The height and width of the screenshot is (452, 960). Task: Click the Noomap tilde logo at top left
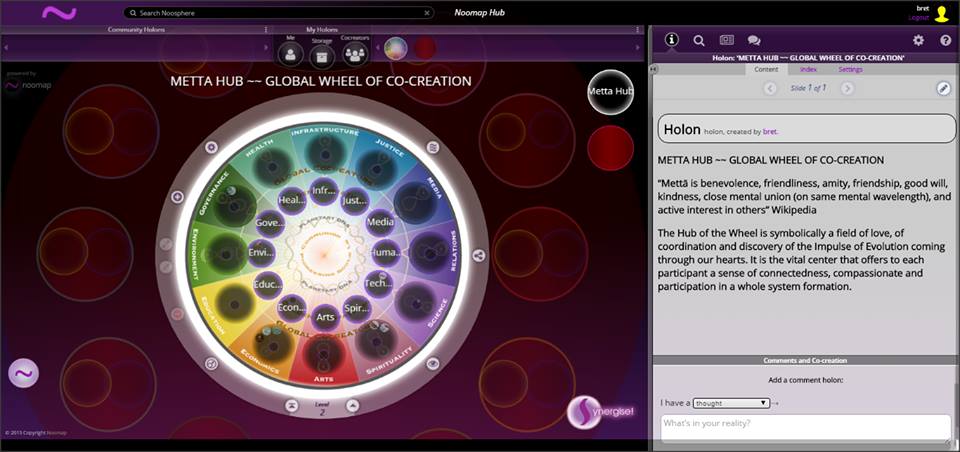(59, 13)
